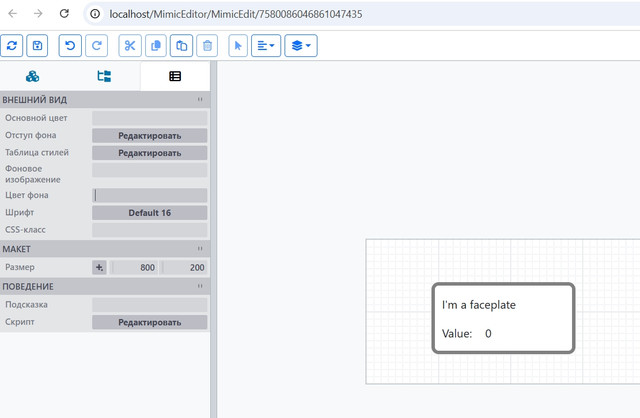640x418 pixels.
Task: Click the height field showing 200
Action: (185, 267)
